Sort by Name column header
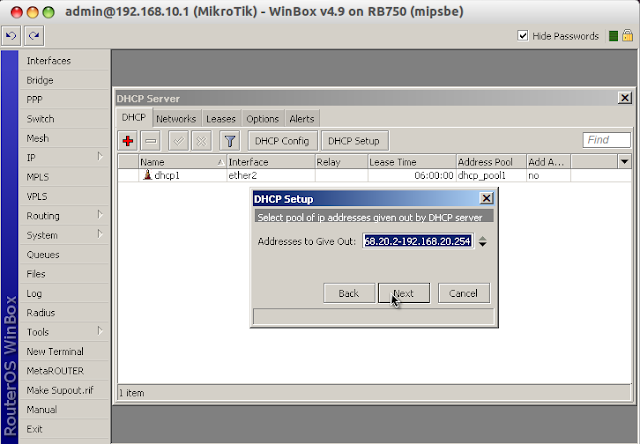The image size is (640, 444). [x=182, y=162]
